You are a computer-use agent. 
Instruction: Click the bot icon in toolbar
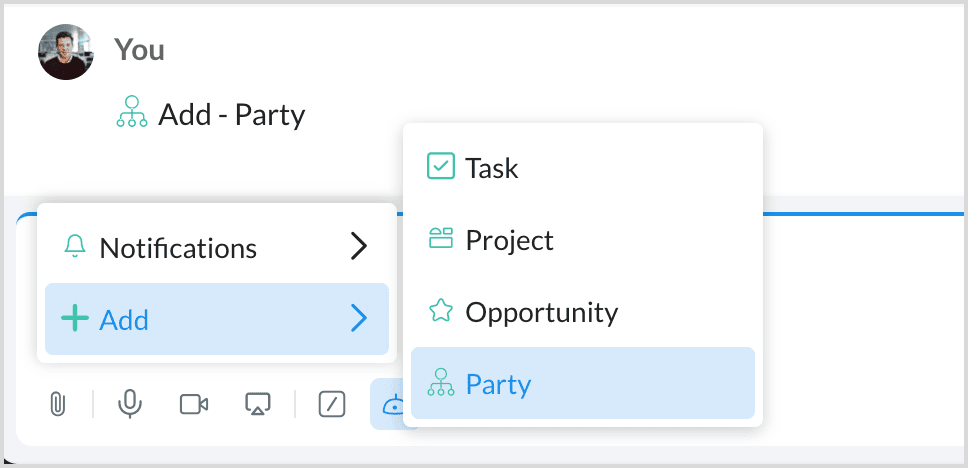(x=392, y=404)
